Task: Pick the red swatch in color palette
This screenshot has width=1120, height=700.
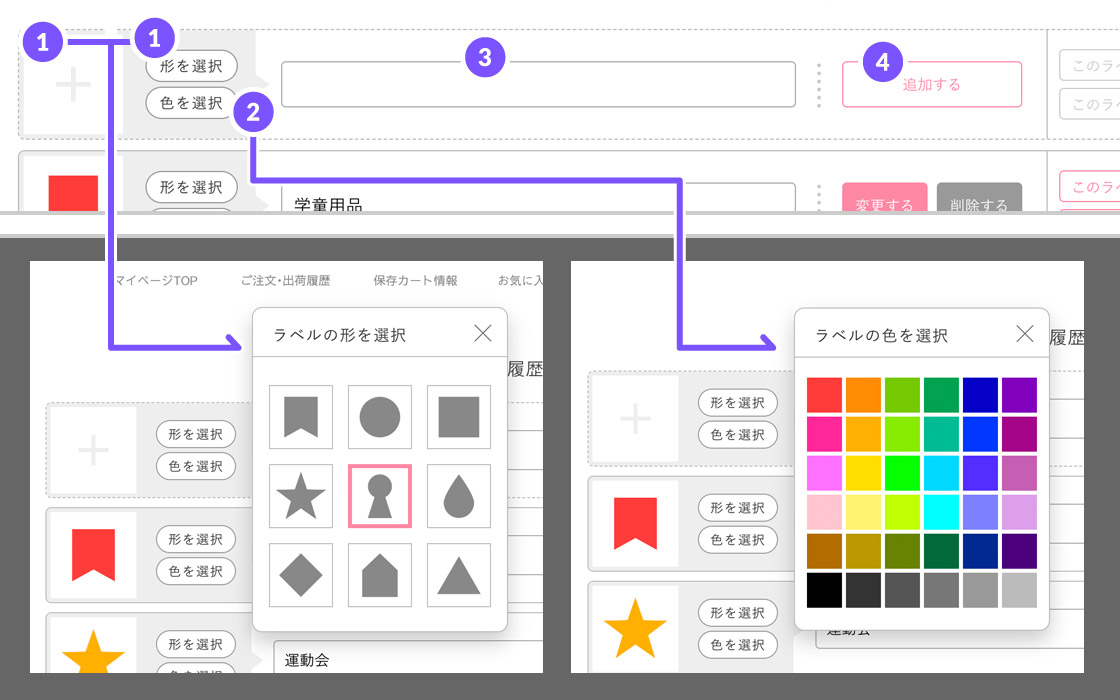Action: click(825, 395)
